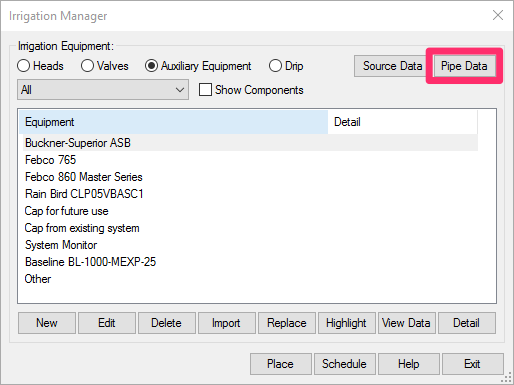Select Buckner-Superior ASB in the list
The width and height of the screenshot is (514, 385).
pyautogui.click(x=251, y=143)
